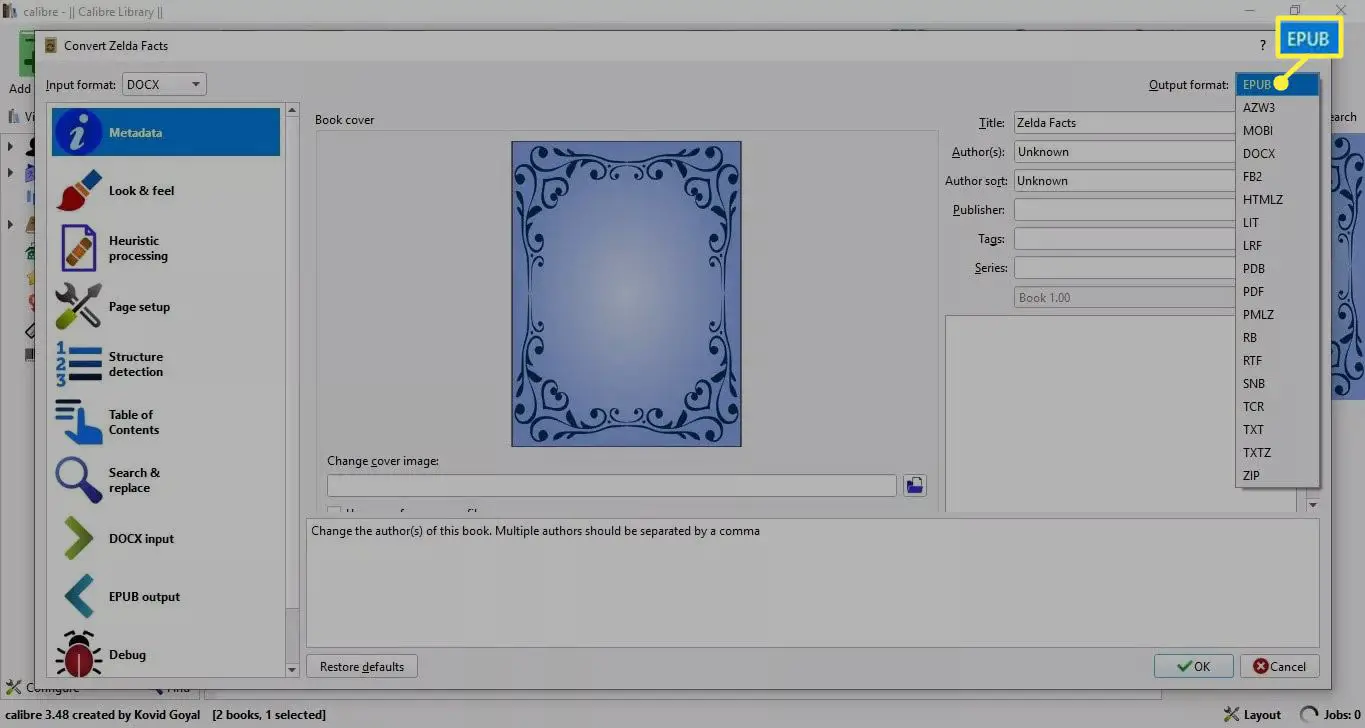Click the sidebar scroll down arrow

tap(292, 670)
